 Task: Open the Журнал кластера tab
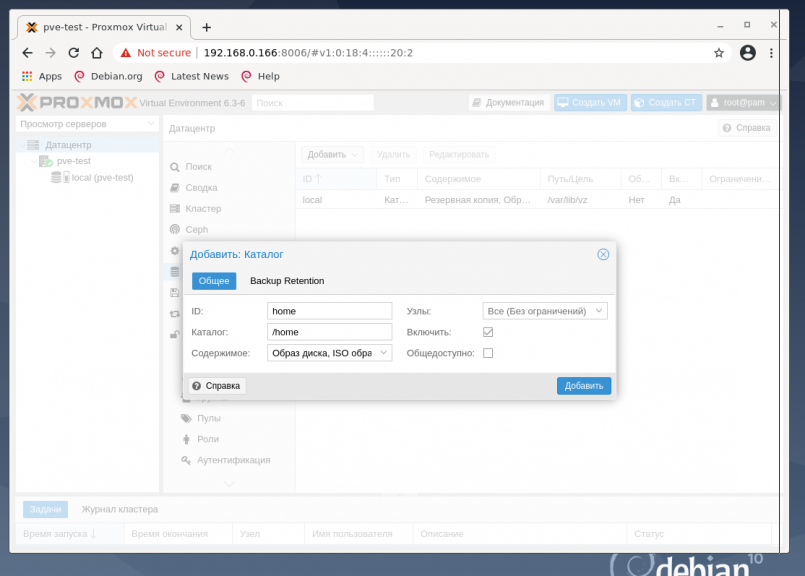point(122,509)
